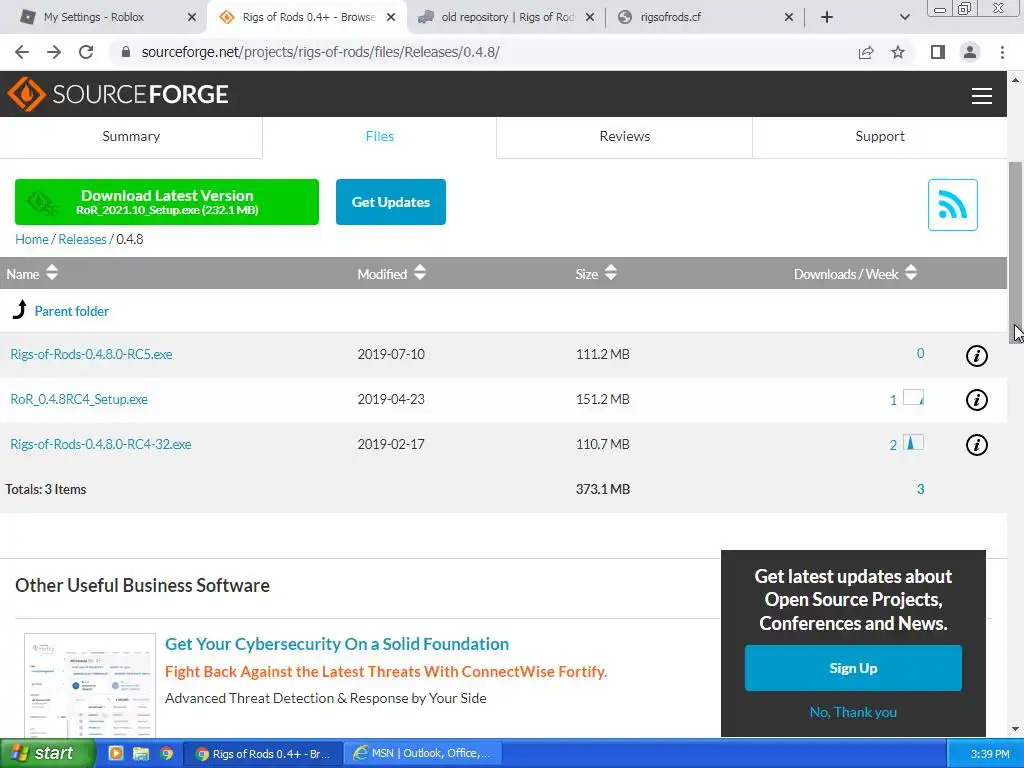Go to the Parent folder link
Viewport: 1024px width, 768px height.
pos(72,312)
